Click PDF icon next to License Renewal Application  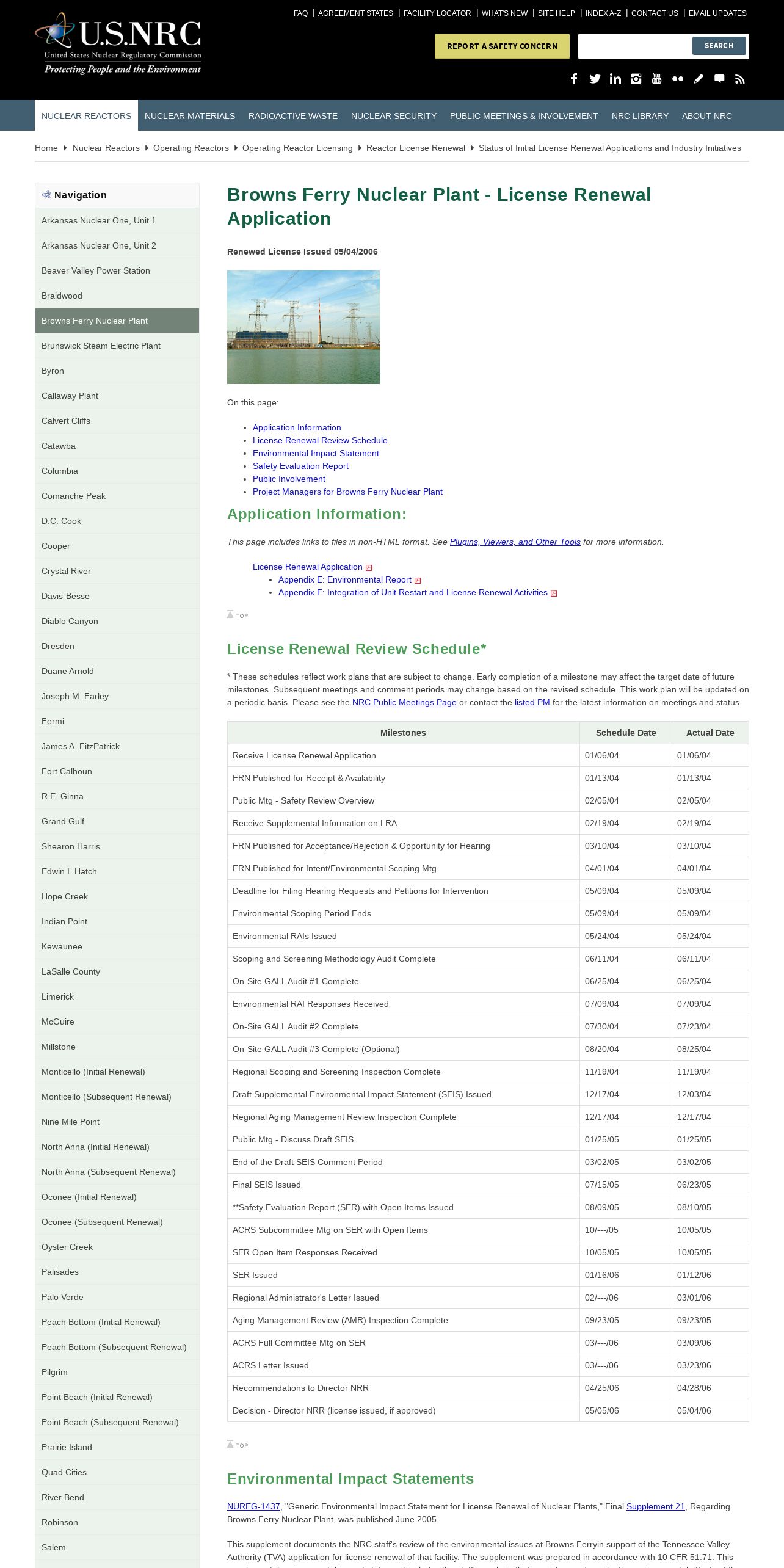369,568
